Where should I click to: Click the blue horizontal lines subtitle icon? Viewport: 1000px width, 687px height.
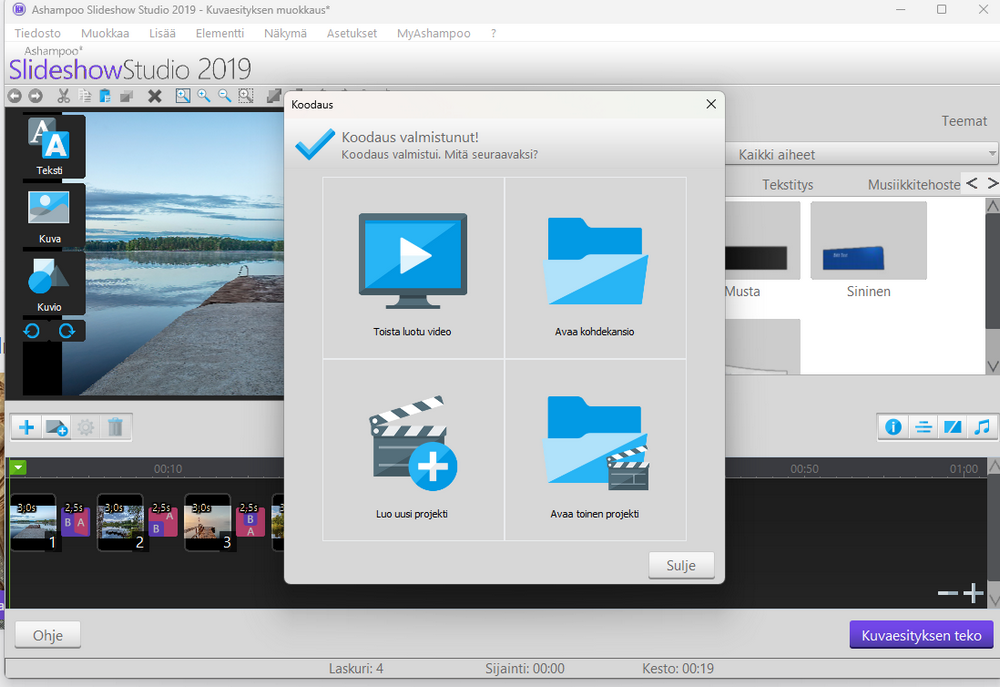(923, 427)
